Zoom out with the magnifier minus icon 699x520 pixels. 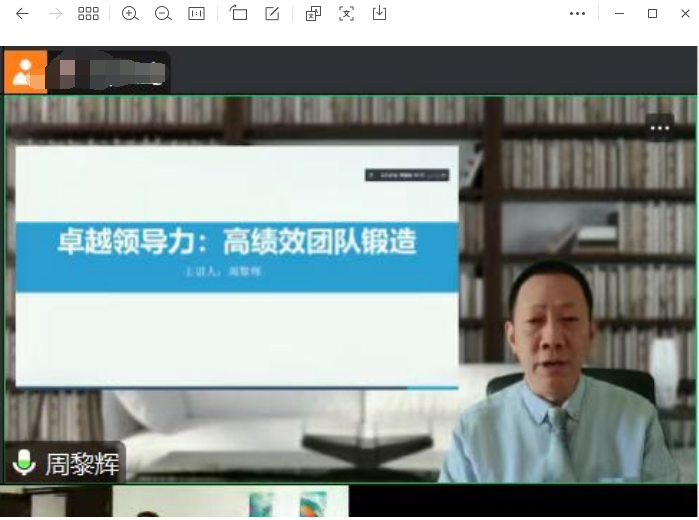pyautogui.click(x=163, y=14)
